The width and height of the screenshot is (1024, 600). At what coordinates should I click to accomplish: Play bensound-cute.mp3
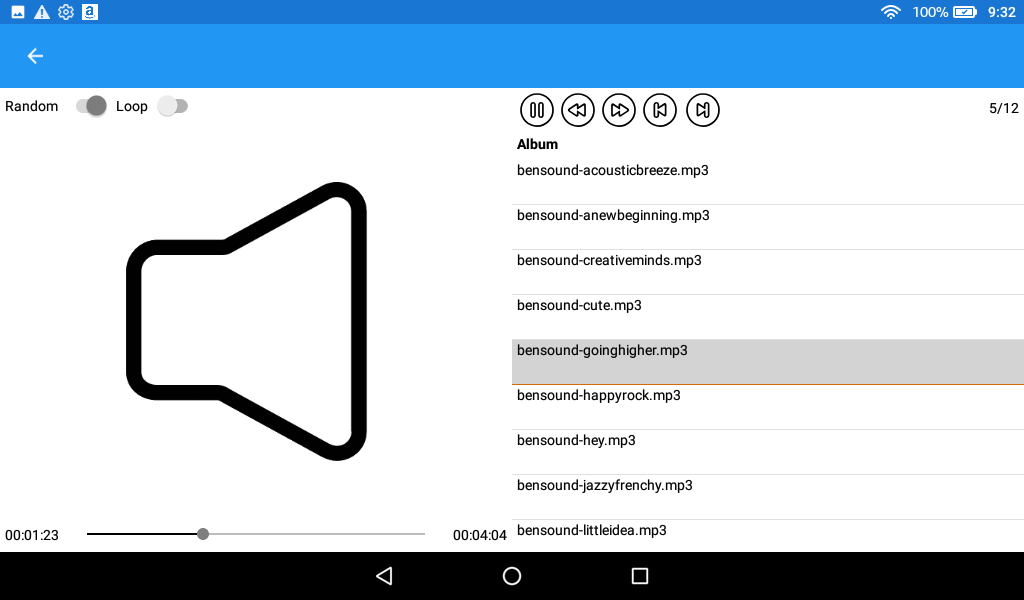click(768, 317)
